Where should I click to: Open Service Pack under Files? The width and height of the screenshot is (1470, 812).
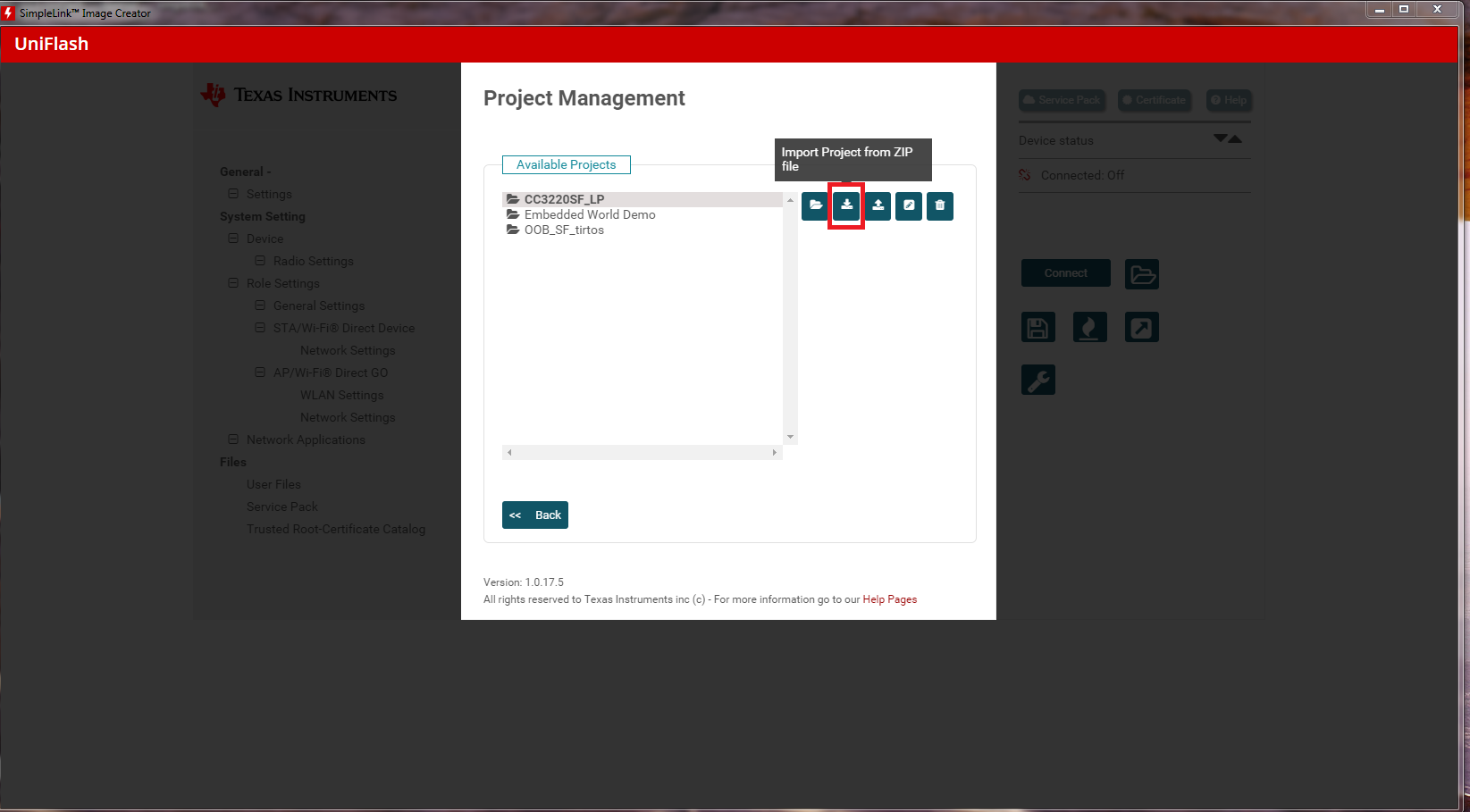click(282, 506)
